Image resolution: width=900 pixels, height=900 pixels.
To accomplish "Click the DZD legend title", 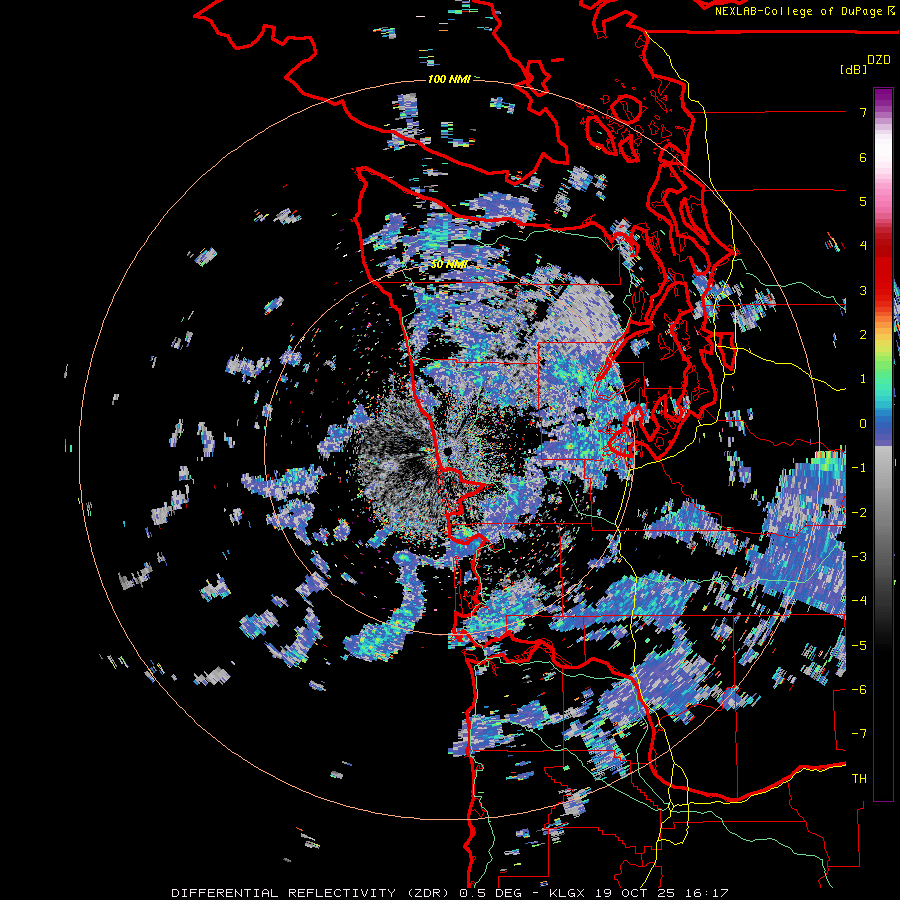I will pos(879,60).
